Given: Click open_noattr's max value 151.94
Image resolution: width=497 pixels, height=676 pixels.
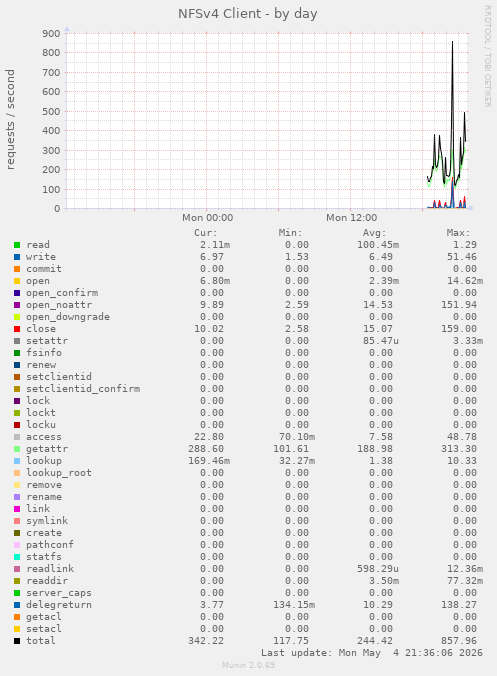Looking at the screenshot, I should (x=459, y=305).
